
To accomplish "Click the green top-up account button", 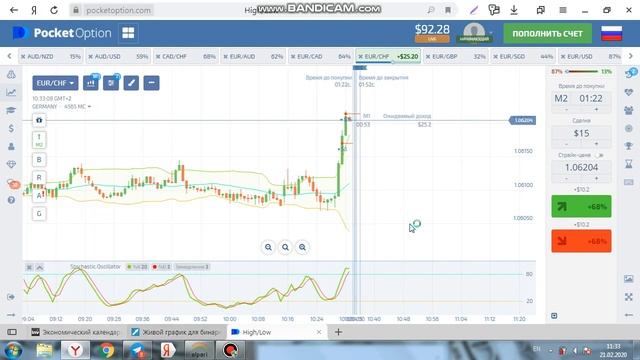I will tap(547, 33).
